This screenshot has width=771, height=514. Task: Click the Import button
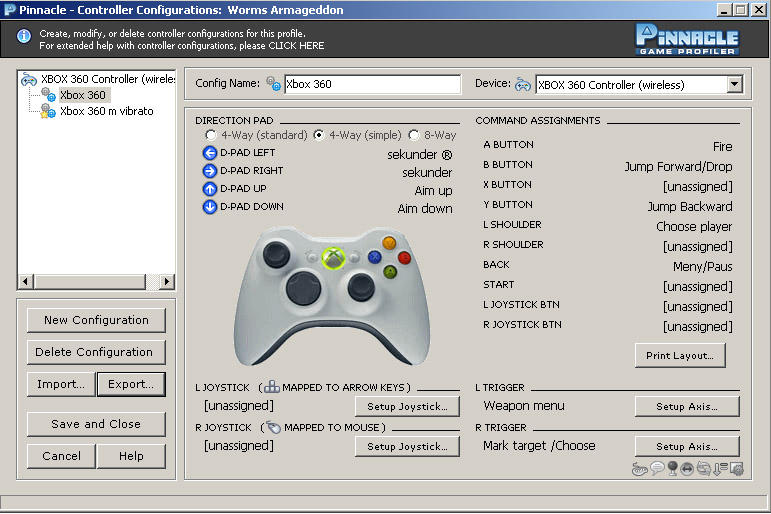[x=61, y=384]
